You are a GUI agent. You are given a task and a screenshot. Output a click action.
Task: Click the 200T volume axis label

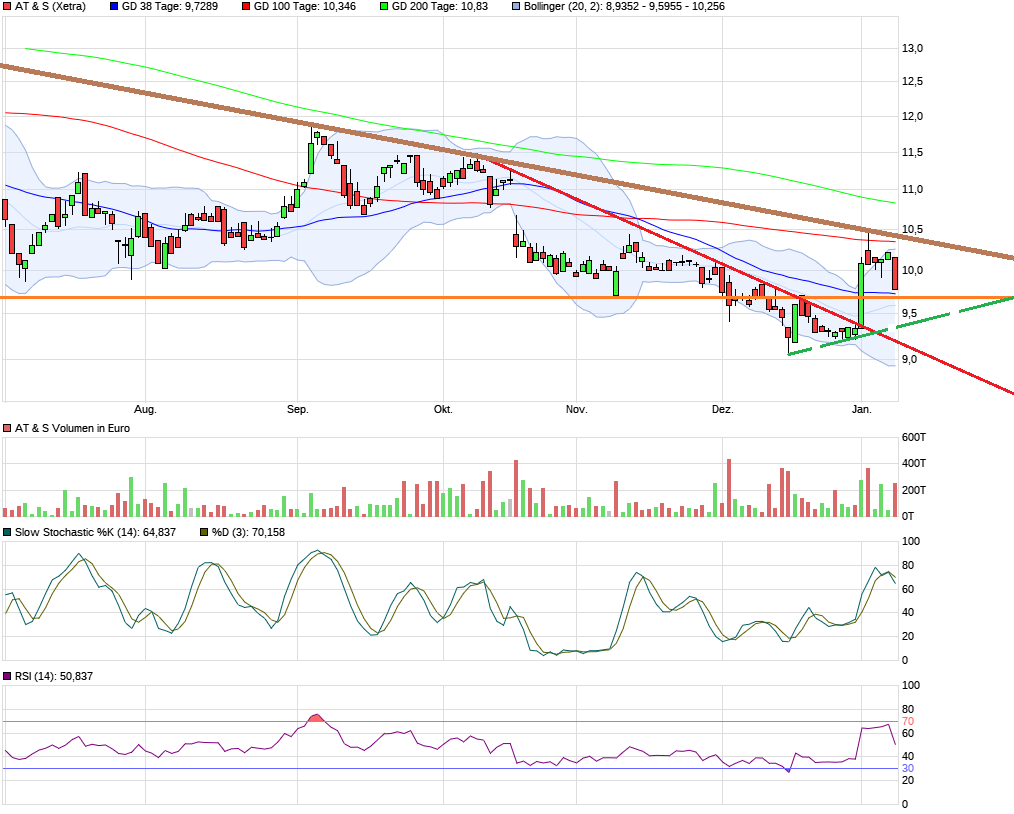[914, 490]
